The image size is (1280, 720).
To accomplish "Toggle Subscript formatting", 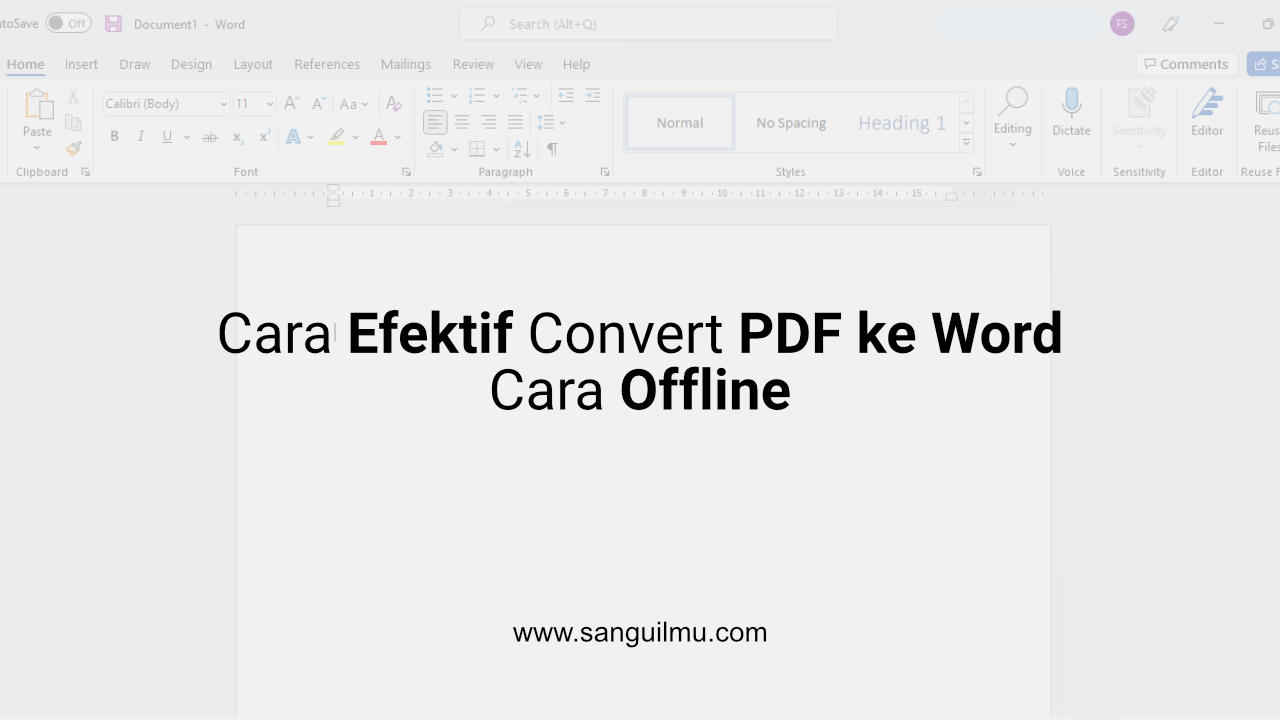I will [238, 137].
